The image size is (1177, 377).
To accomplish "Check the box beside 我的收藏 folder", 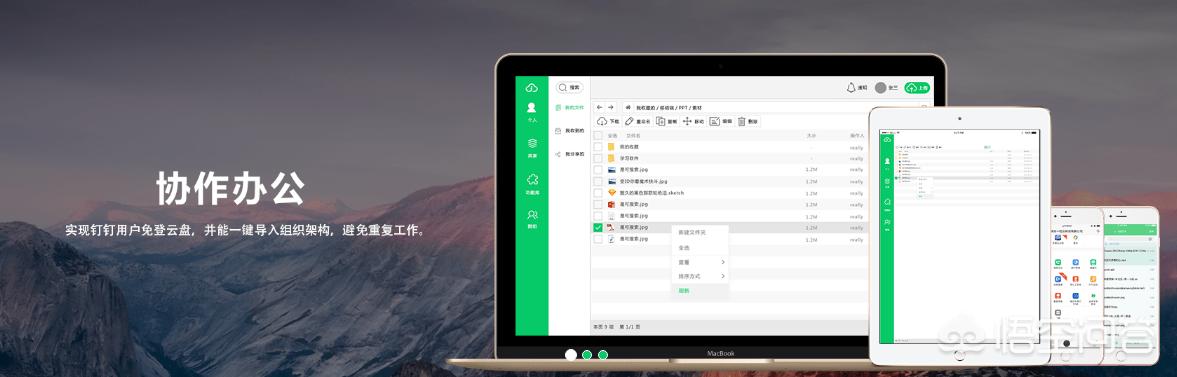I will tap(598, 147).
